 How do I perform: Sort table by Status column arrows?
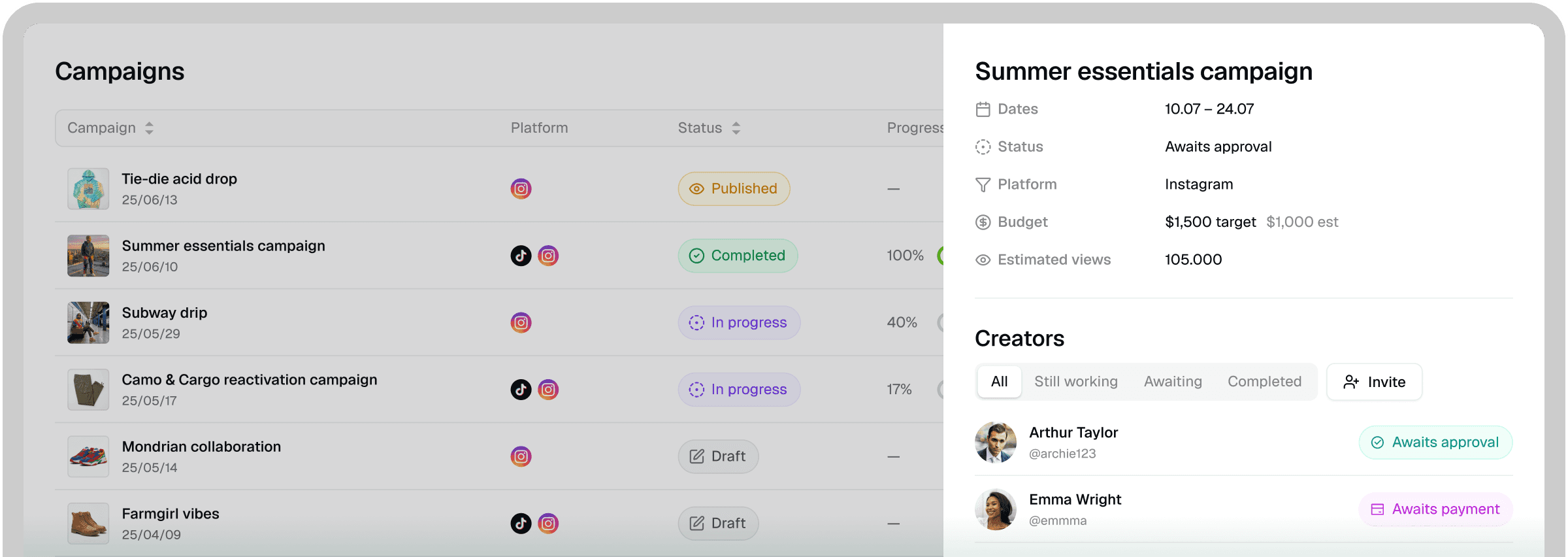pos(736,128)
